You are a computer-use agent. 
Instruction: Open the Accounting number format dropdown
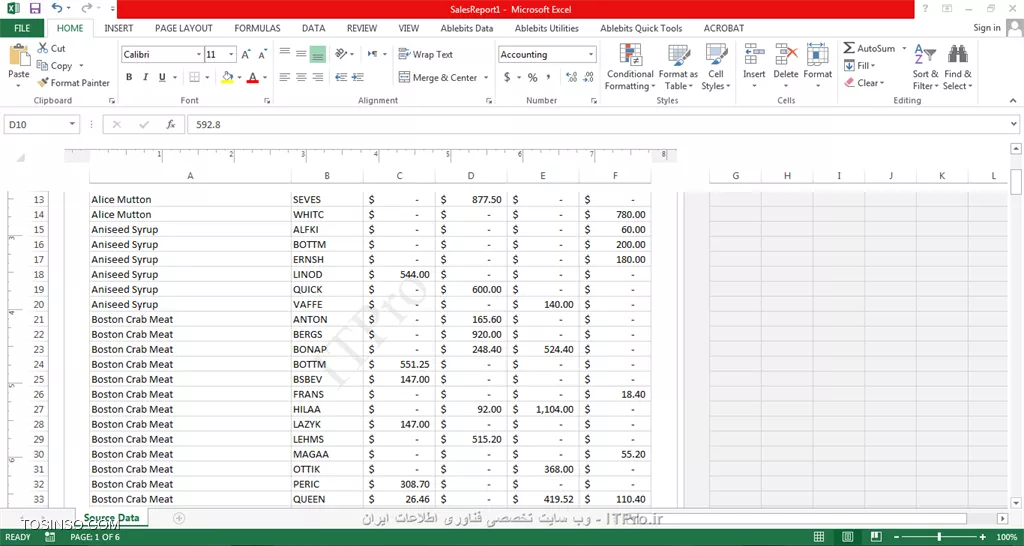(591, 55)
